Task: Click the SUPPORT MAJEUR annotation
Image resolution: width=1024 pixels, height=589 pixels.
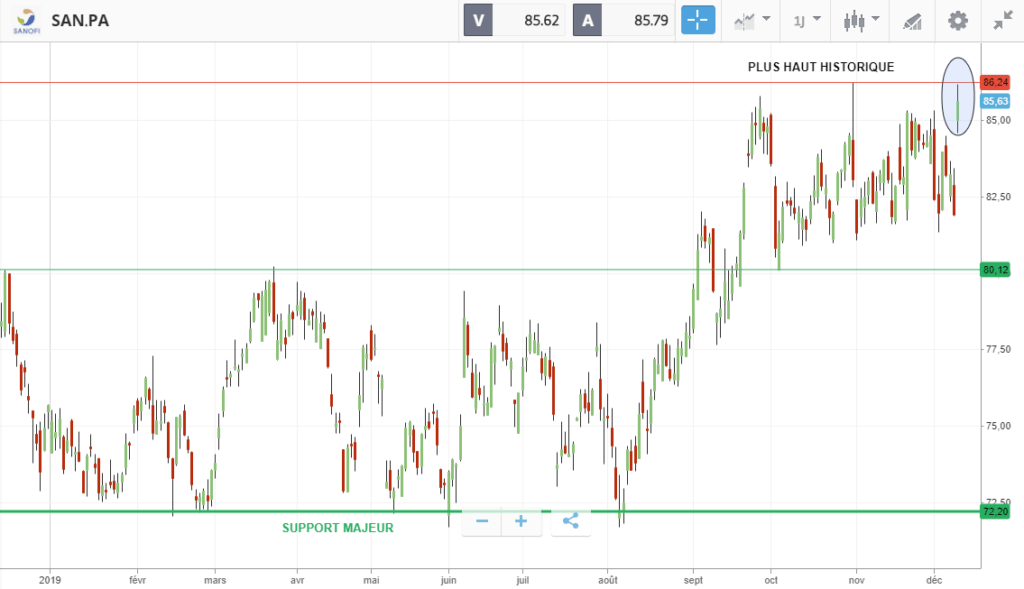Action: [338, 528]
